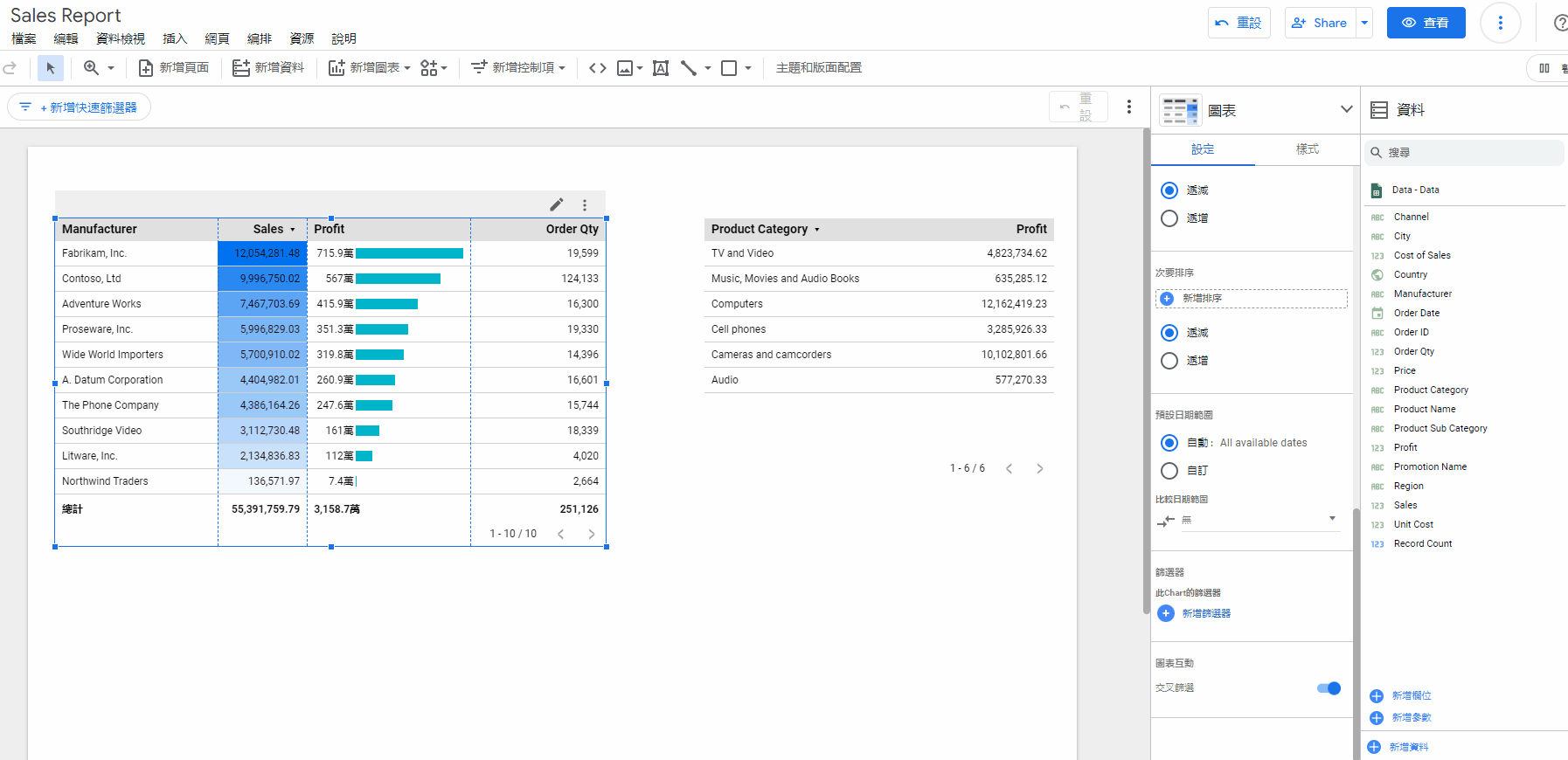Select primary sort 遞增 ascending radio
This screenshot has height=760, width=1568.
tap(1169, 218)
